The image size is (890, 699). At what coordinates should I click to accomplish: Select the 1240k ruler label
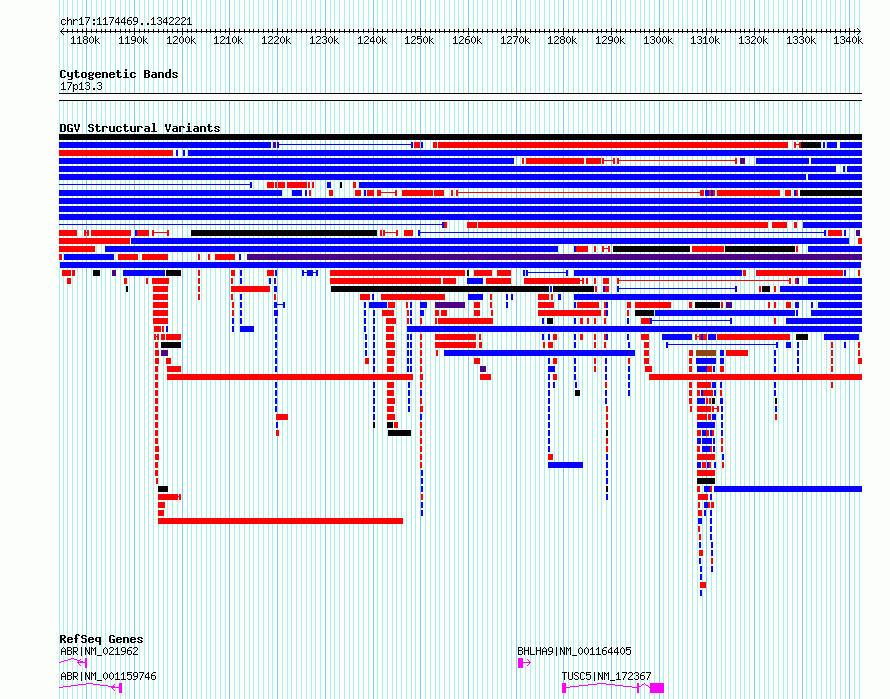click(372, 40)
